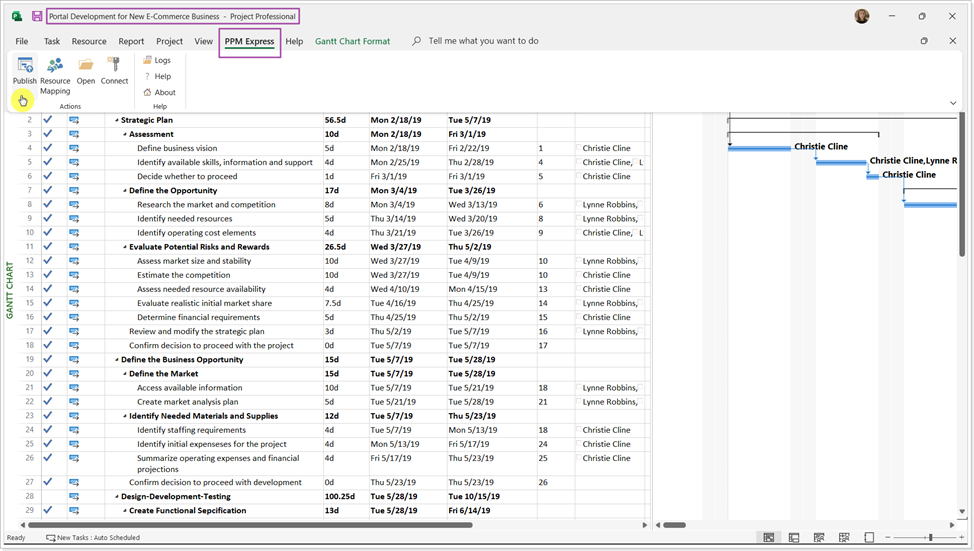Image resolution: width=974 pixels, height=551 pixels.
Task: Select the duration cell '100.25d'
Action: click(x=339, y=496)
